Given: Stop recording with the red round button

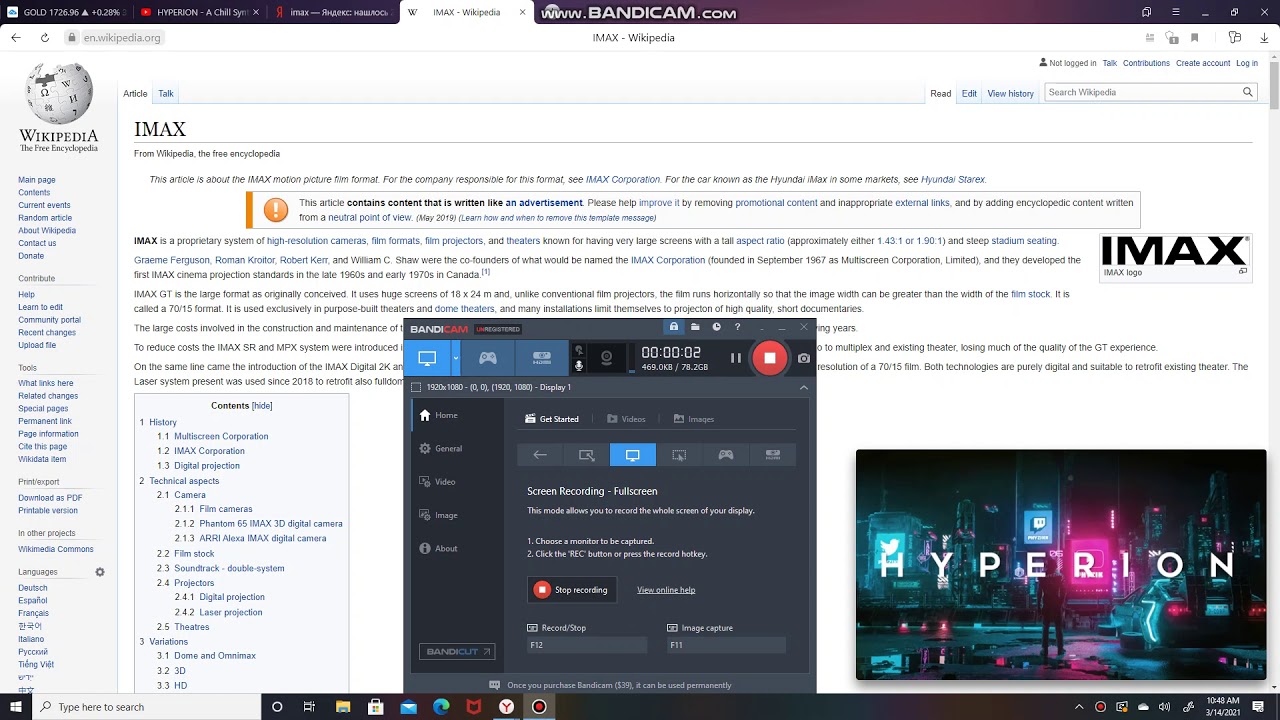Looking at the screenshot, I should pyautogui.click(x=769, y=358).
